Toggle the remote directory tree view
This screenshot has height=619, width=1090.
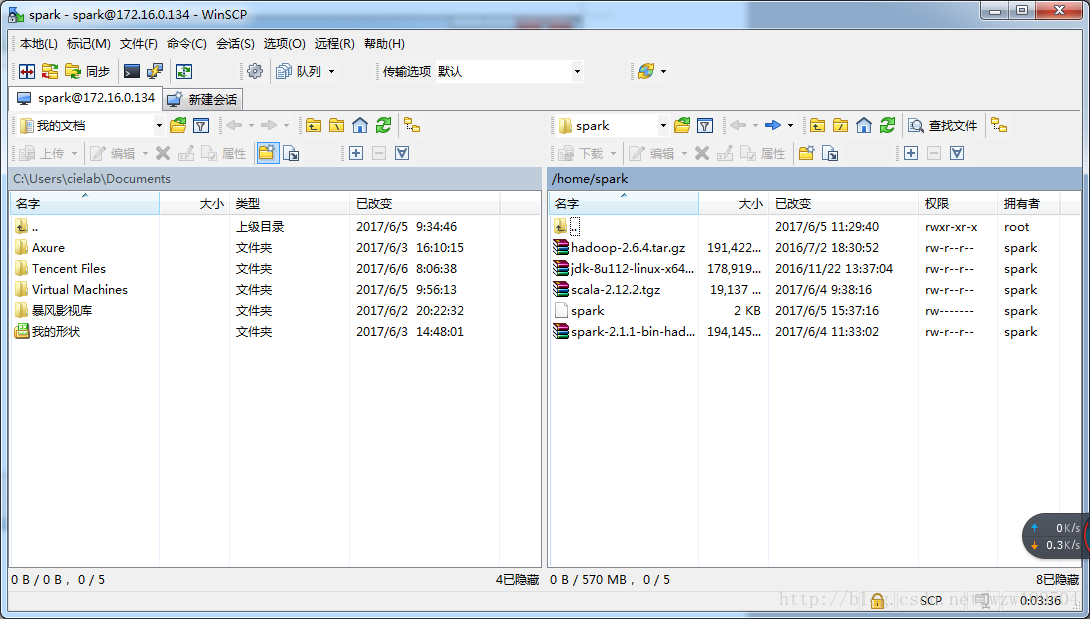pos(999,125)
